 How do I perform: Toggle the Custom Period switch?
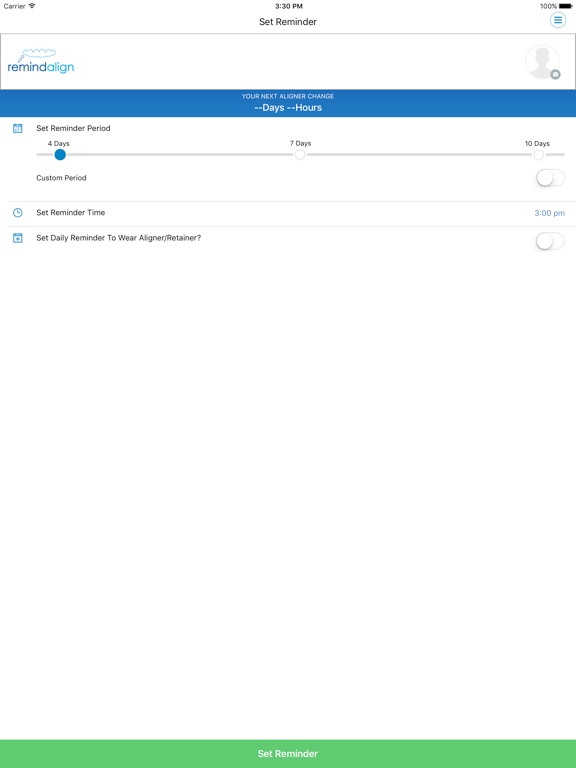pos(550,178)
